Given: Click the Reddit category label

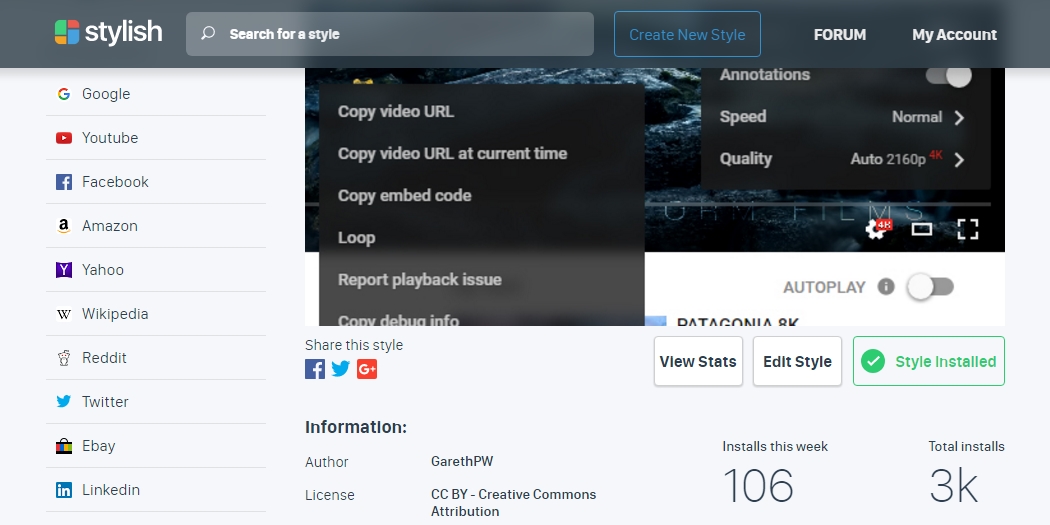Looking at the screenshot, I should (104, 358).
